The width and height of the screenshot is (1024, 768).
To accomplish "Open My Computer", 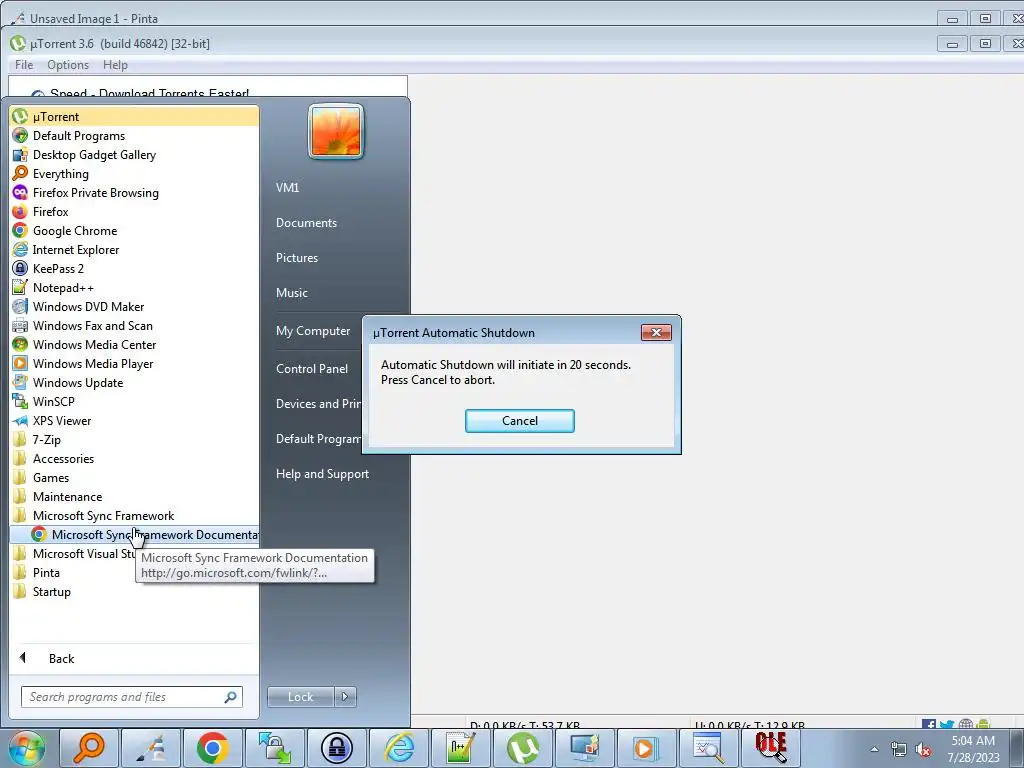I will click(x=313, y=331).
